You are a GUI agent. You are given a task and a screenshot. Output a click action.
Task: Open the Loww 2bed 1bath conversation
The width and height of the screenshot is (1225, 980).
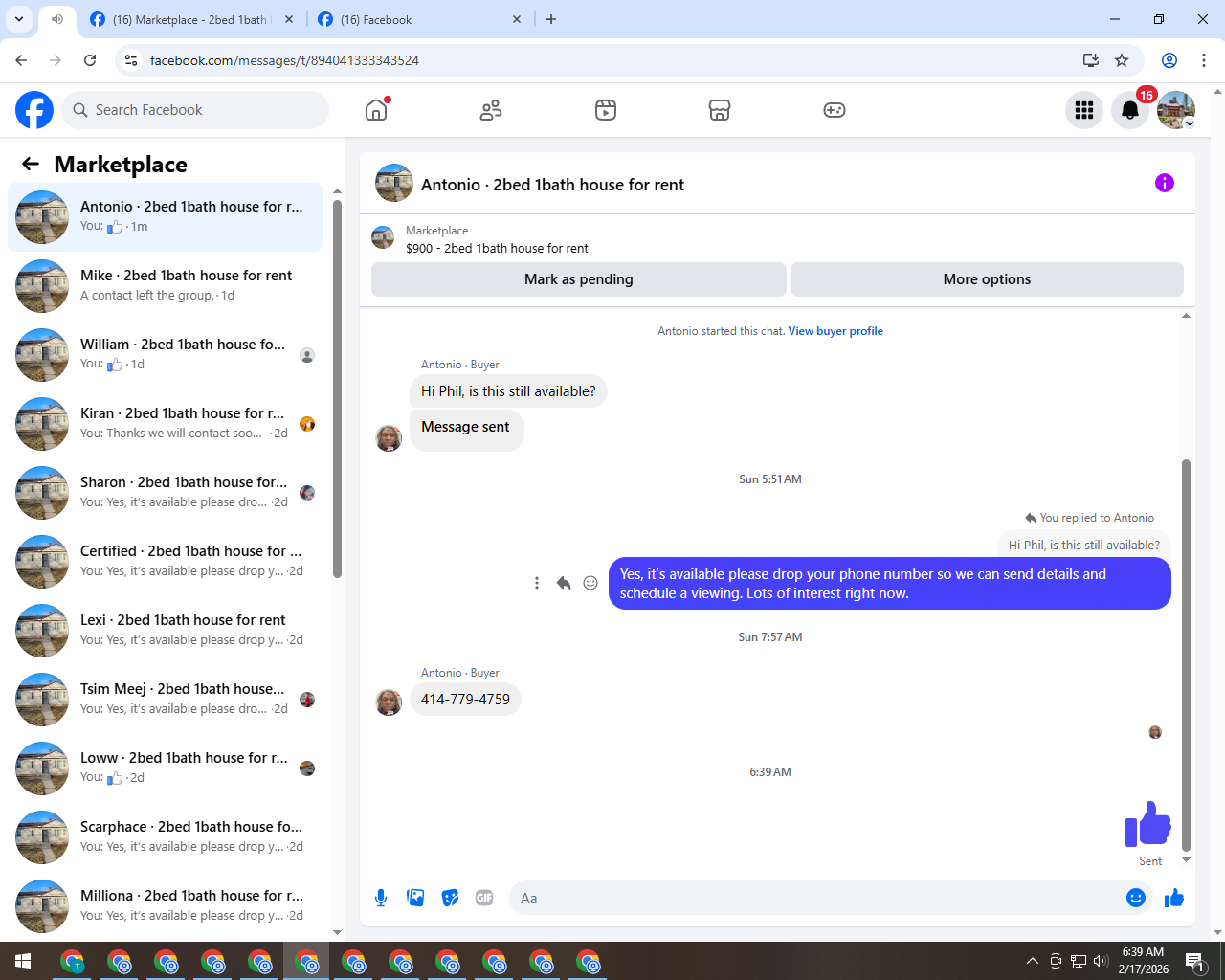tap(165, 768)
